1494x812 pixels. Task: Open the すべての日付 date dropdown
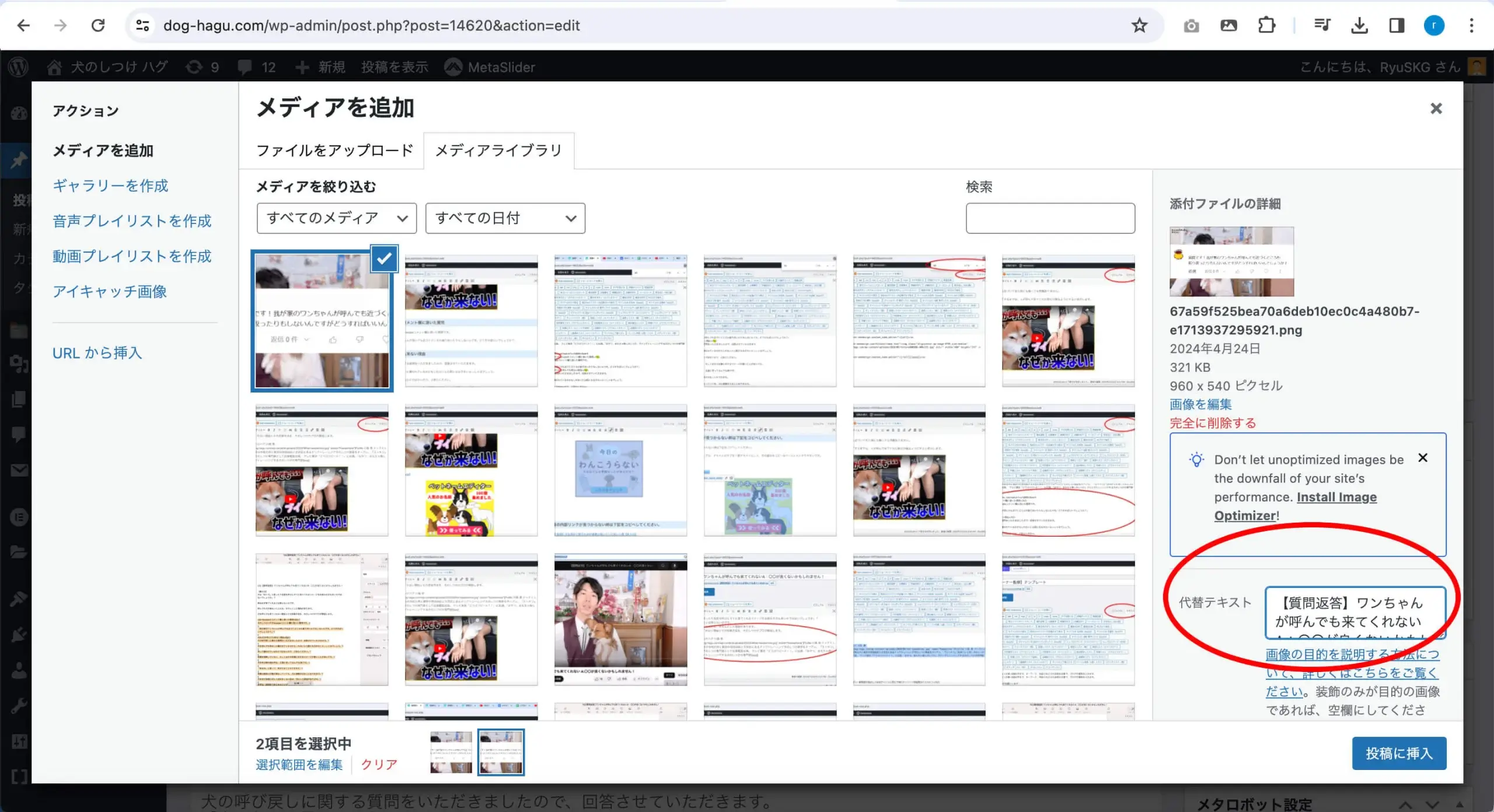pyautogui.click(x=505, y=218)
